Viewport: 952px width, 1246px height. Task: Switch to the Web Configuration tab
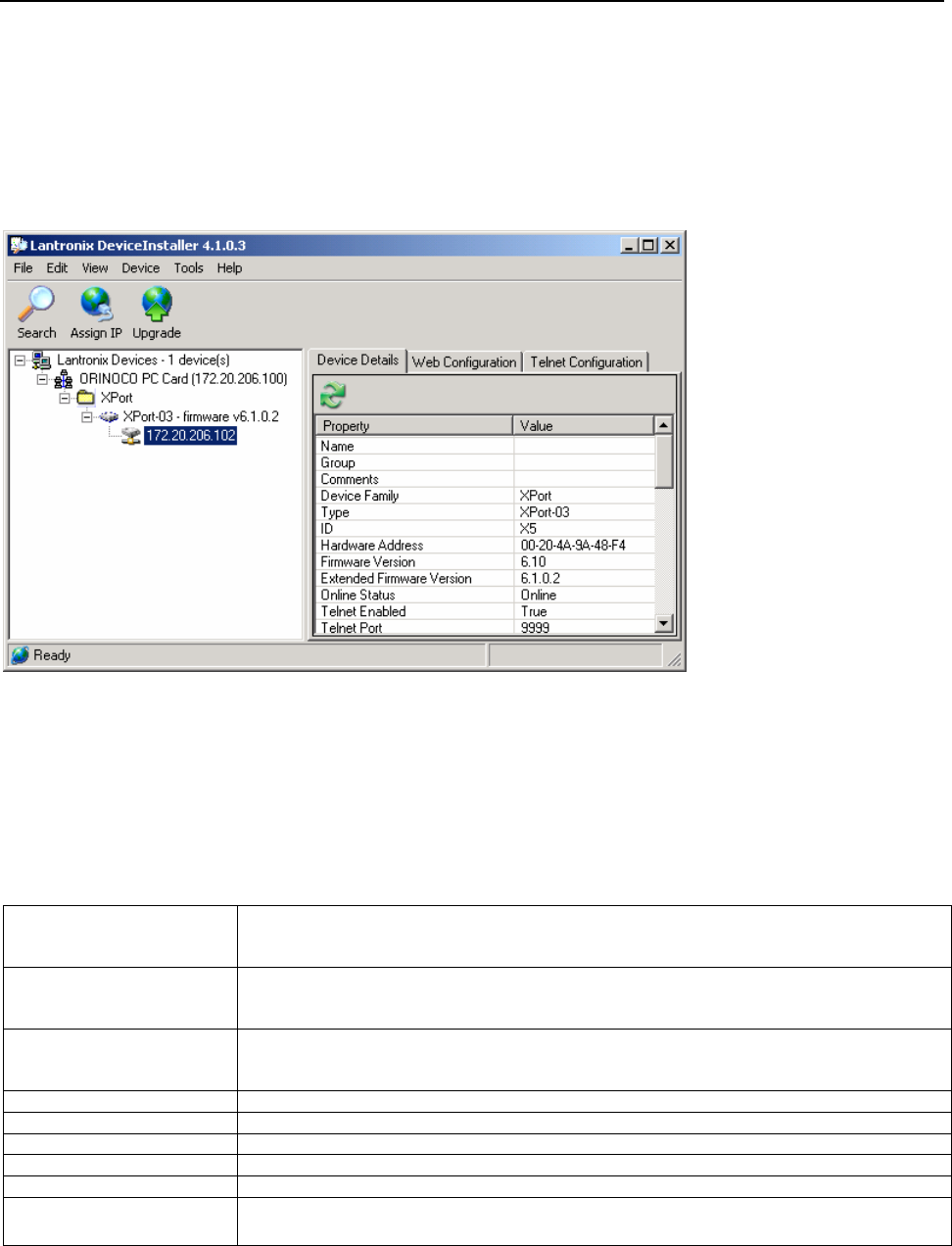pyautogui.click(x=464, y=362)
